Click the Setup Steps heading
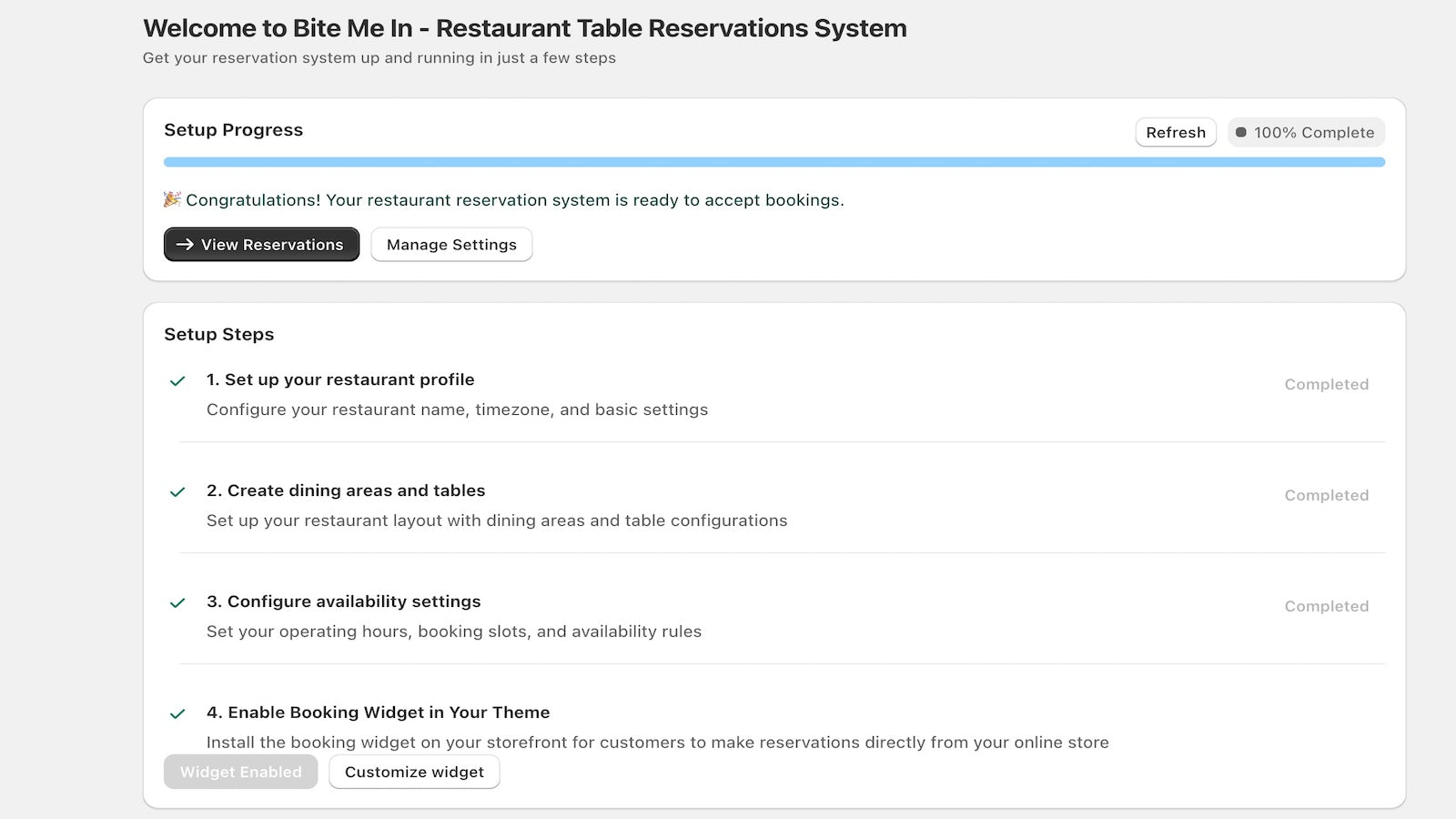 tap(218, 334)
